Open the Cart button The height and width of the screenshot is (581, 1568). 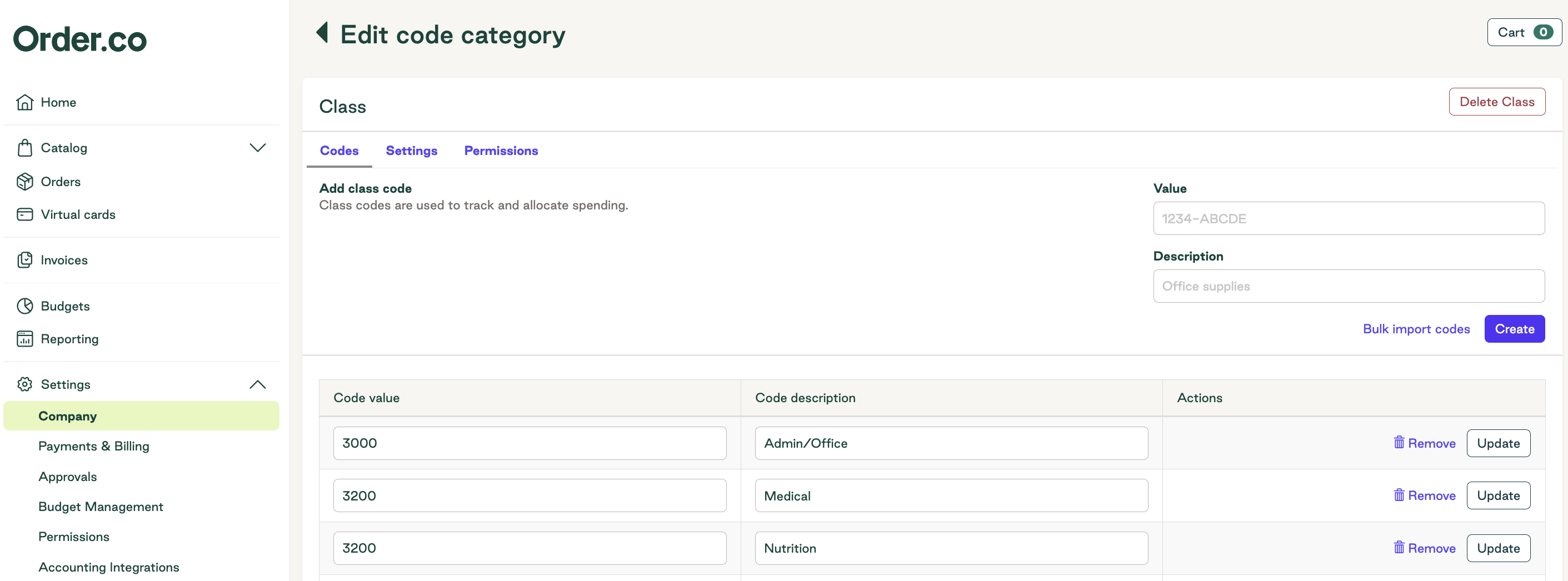pos(1524,32)
